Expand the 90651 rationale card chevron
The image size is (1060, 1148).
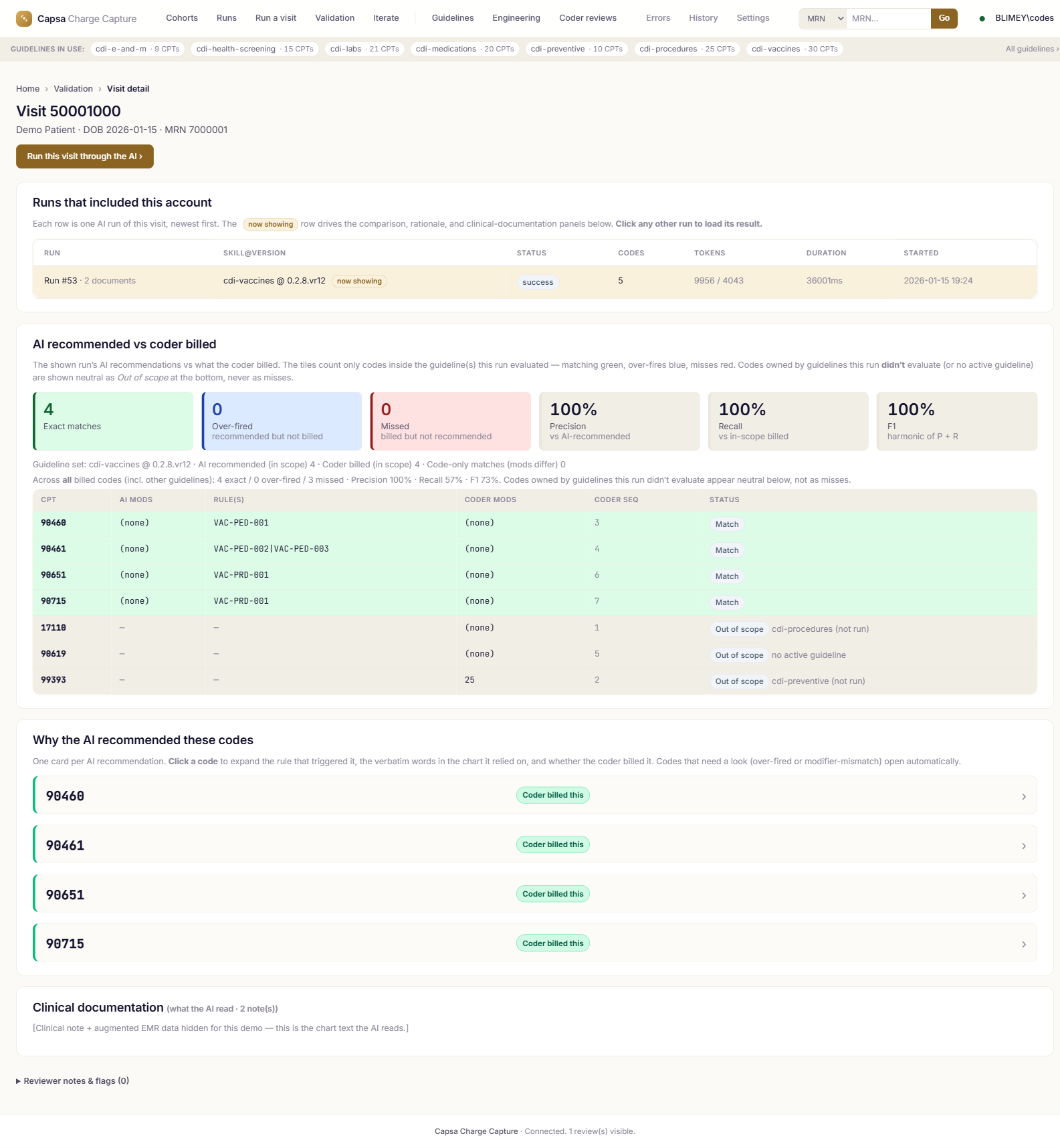1024,895
